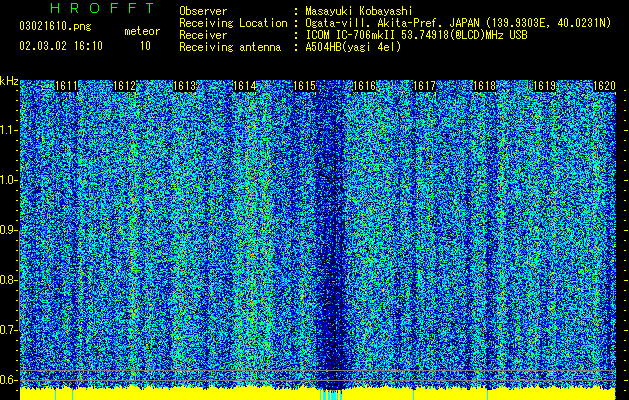Click the meteor count value 10
The height and width of the screenshot is (400, 629).
[145, 46]
